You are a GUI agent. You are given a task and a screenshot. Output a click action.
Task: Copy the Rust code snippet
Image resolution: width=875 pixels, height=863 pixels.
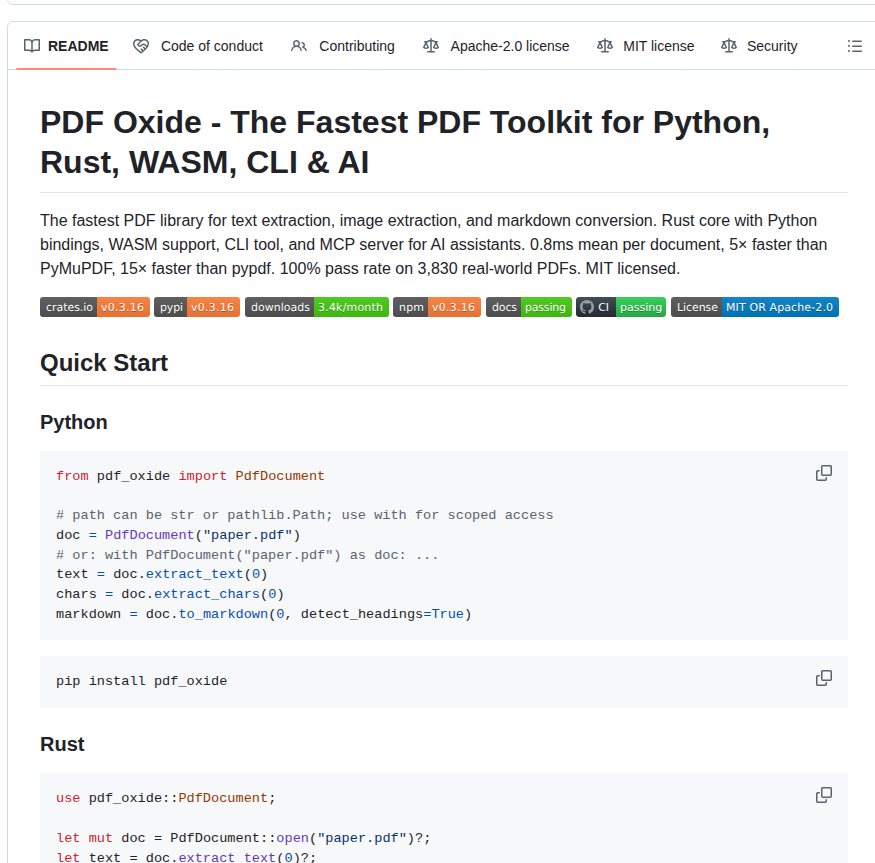(824, 795)
